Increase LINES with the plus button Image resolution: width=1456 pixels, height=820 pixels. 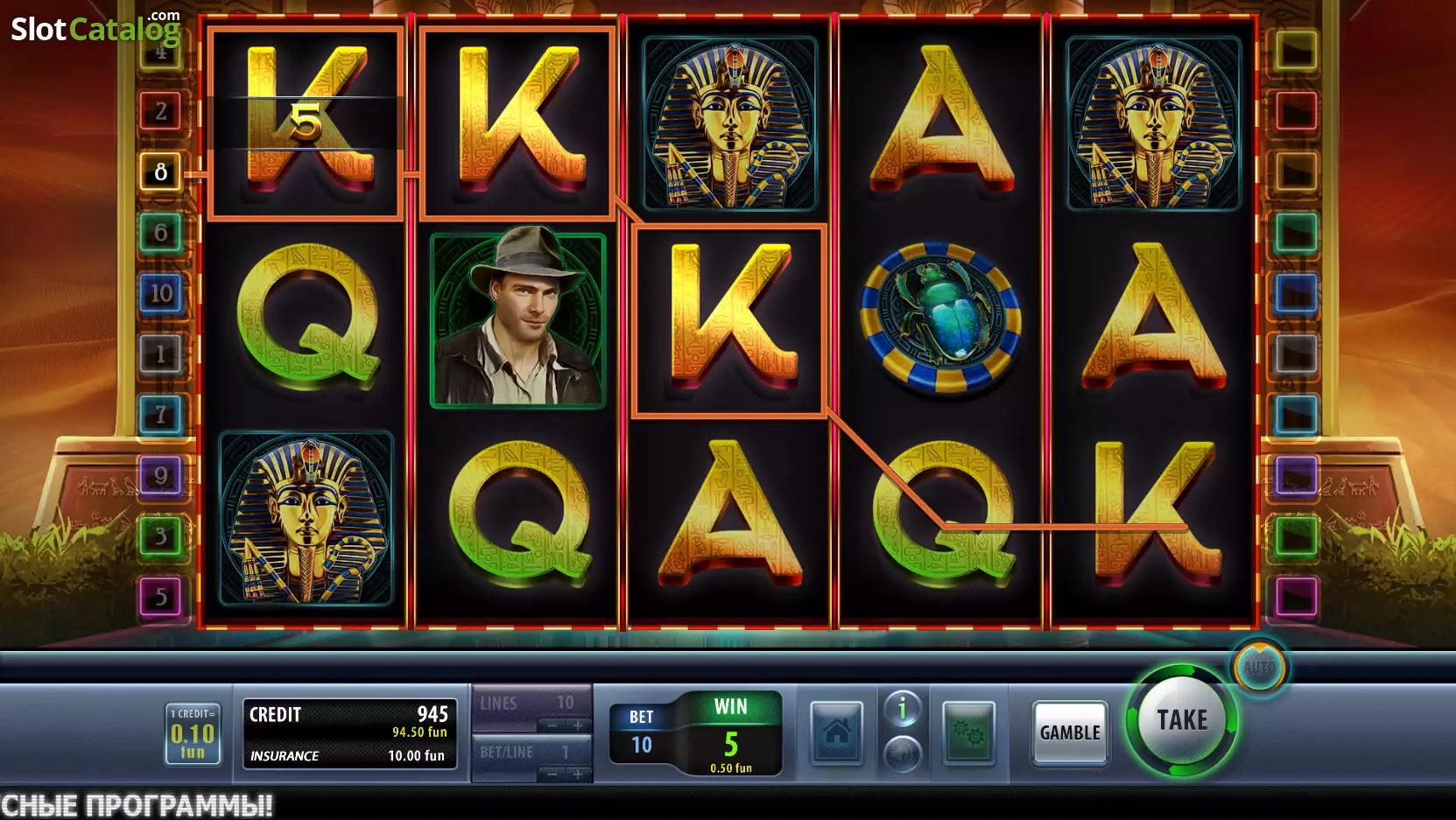578,725
